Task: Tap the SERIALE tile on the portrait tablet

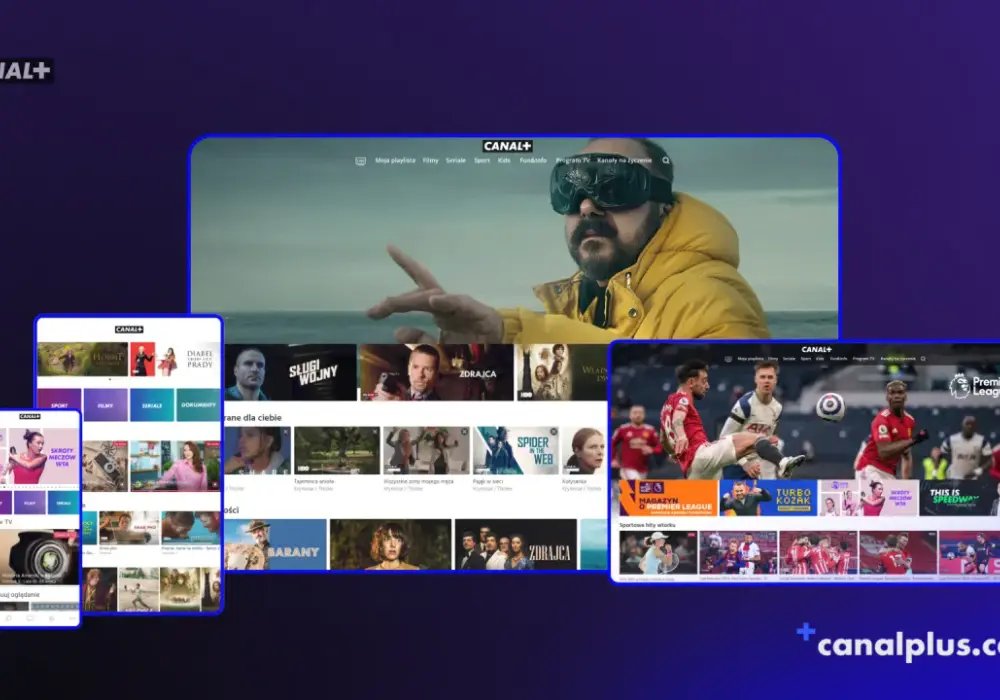Action: coord(152,405)
